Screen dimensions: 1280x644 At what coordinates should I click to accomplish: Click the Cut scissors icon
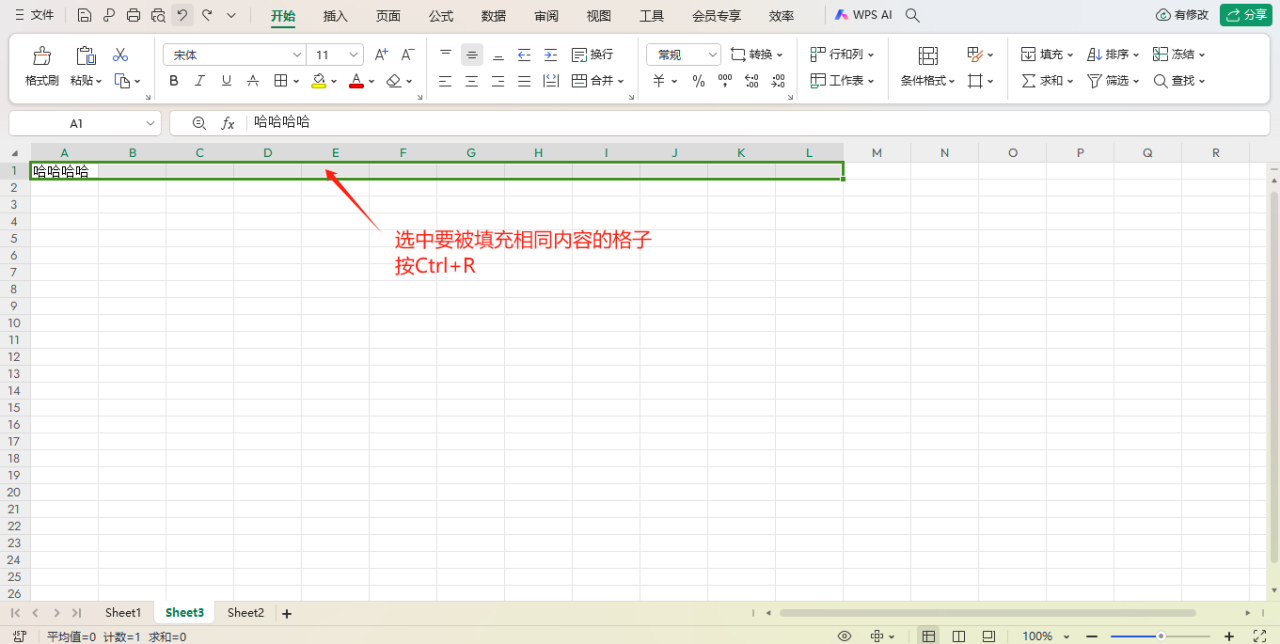coord(121,55)
